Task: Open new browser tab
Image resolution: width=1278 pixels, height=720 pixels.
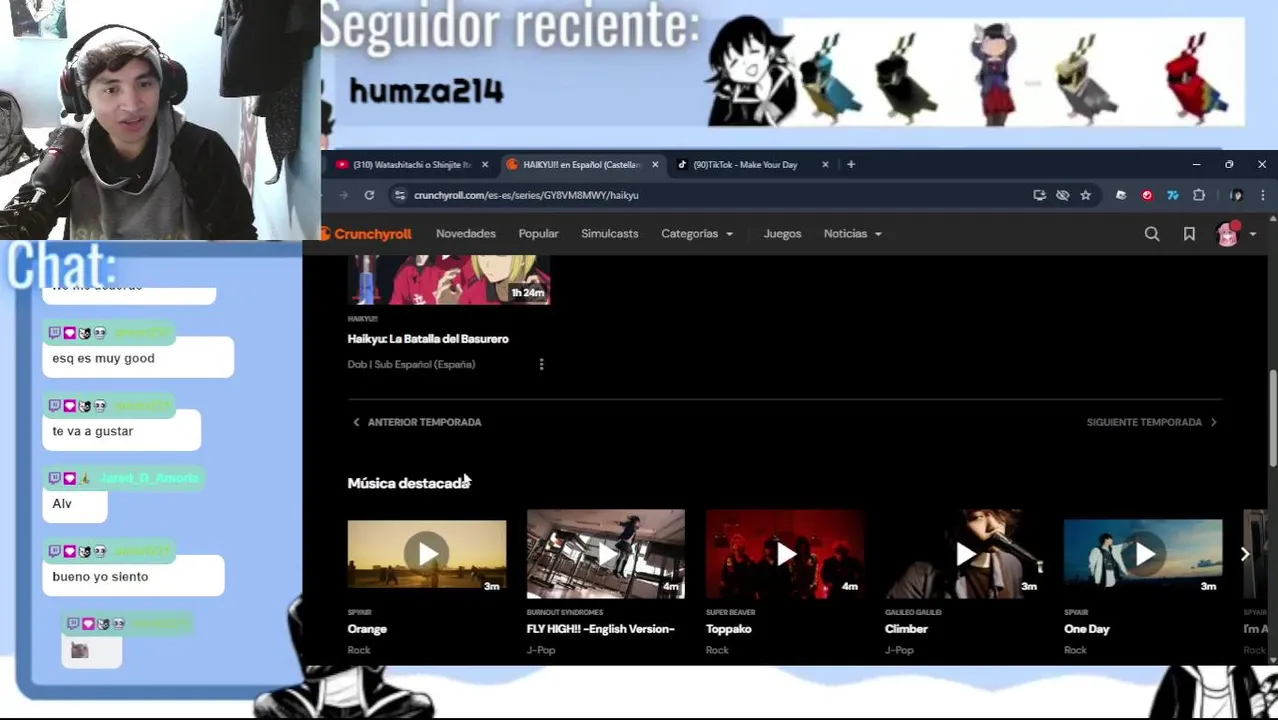Action: pos(851,164)
